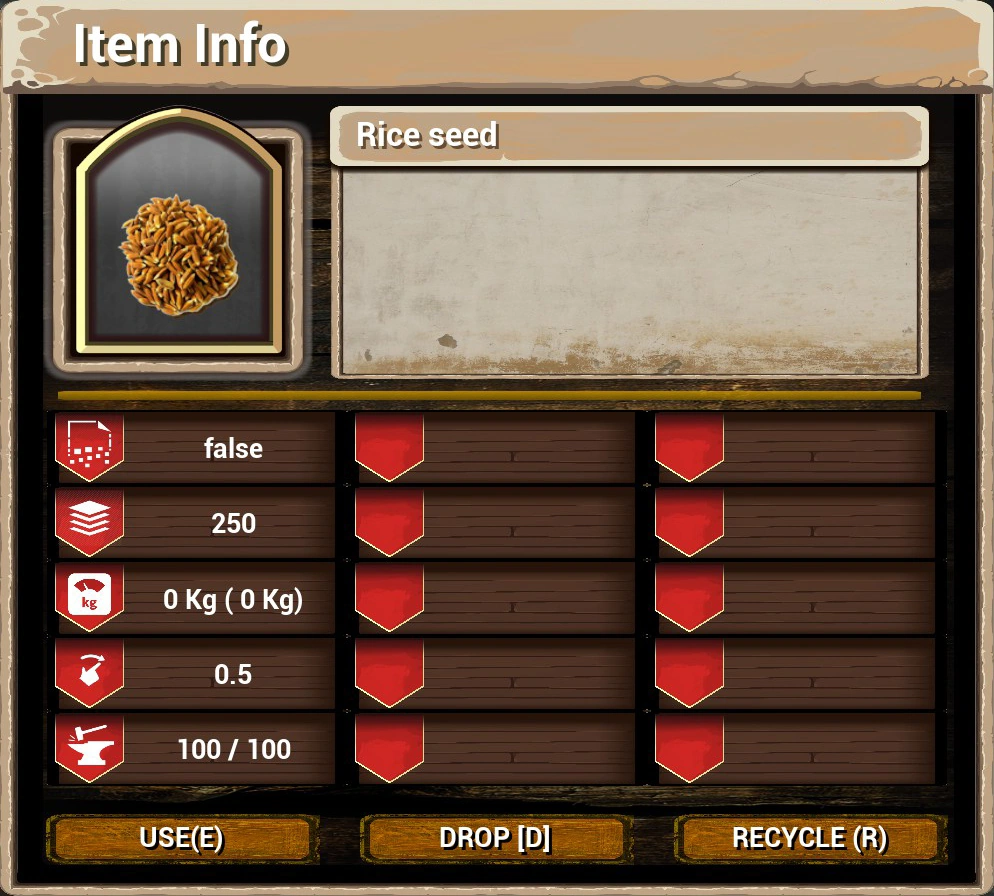Click the 250 stack size value
Image resolution: width=994 pixels, height=896 pixels.
[233, 524]
